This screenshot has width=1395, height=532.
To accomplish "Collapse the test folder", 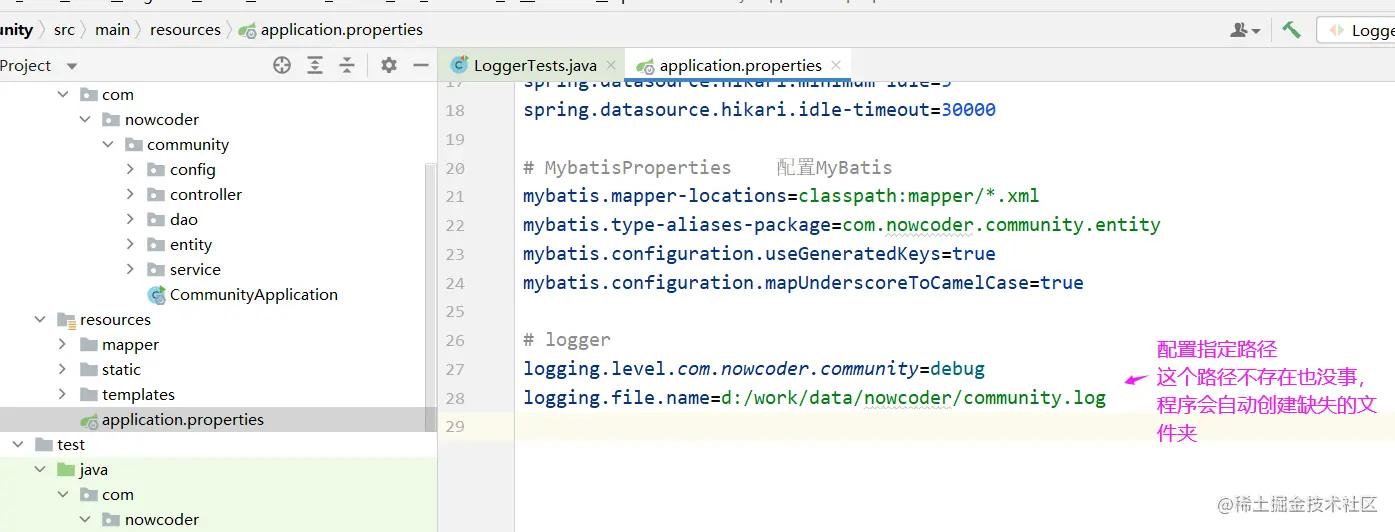I will (17, 444).
